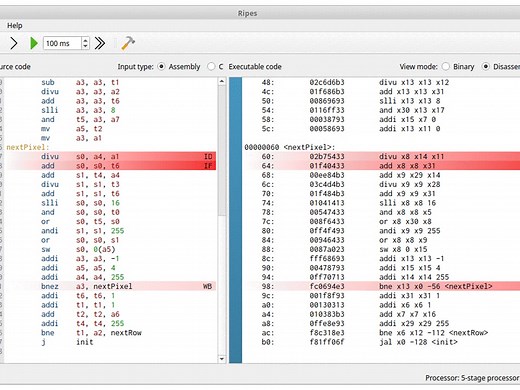Click disassembly address 88: sw x8 0 x15

point(382,249)
